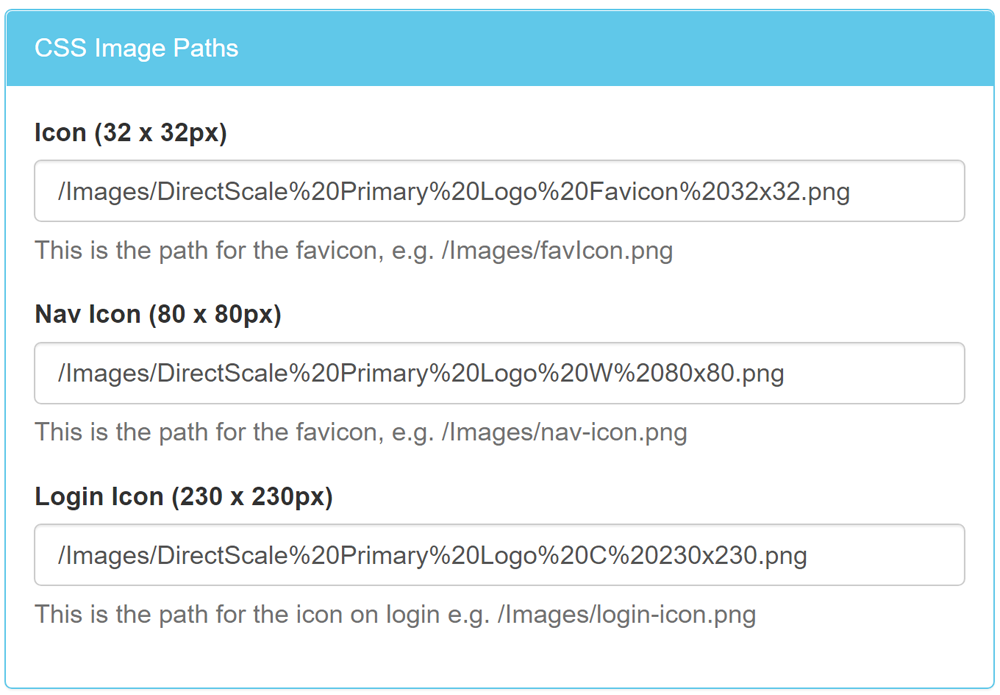Click the help text mentioning nav-icon.png
Image resolution: width=1000 pixels, height=695 pixels.
click(x=361, y=432)
